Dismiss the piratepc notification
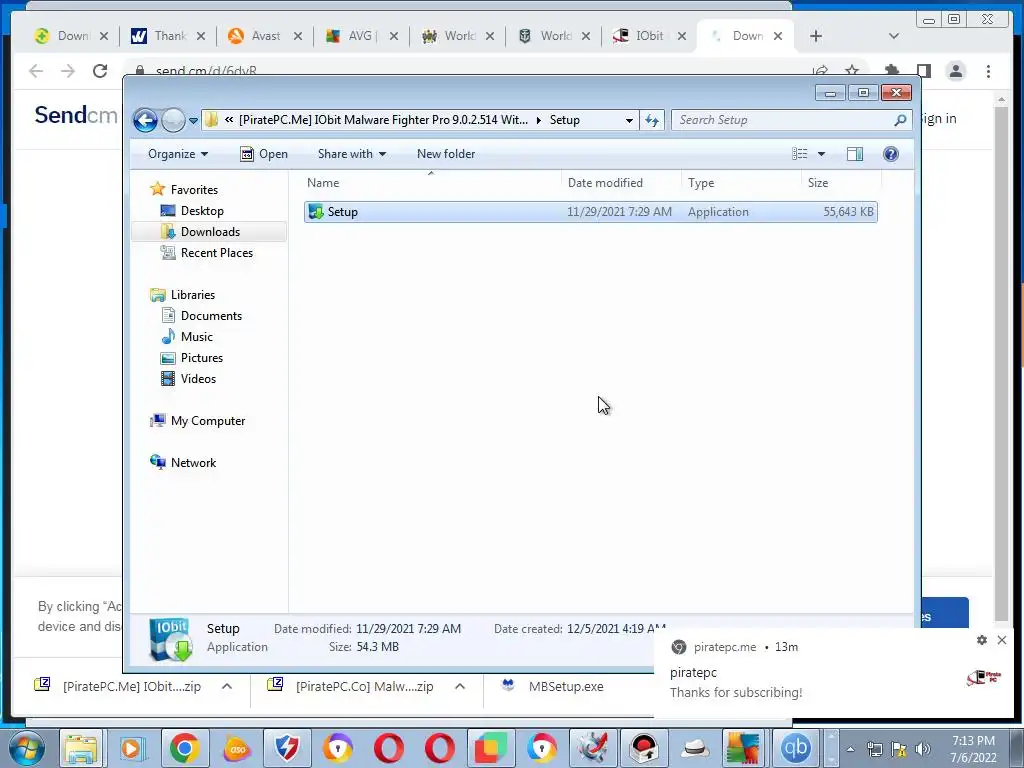This screenshot has height=768, width=1024. pos(1002,640)
